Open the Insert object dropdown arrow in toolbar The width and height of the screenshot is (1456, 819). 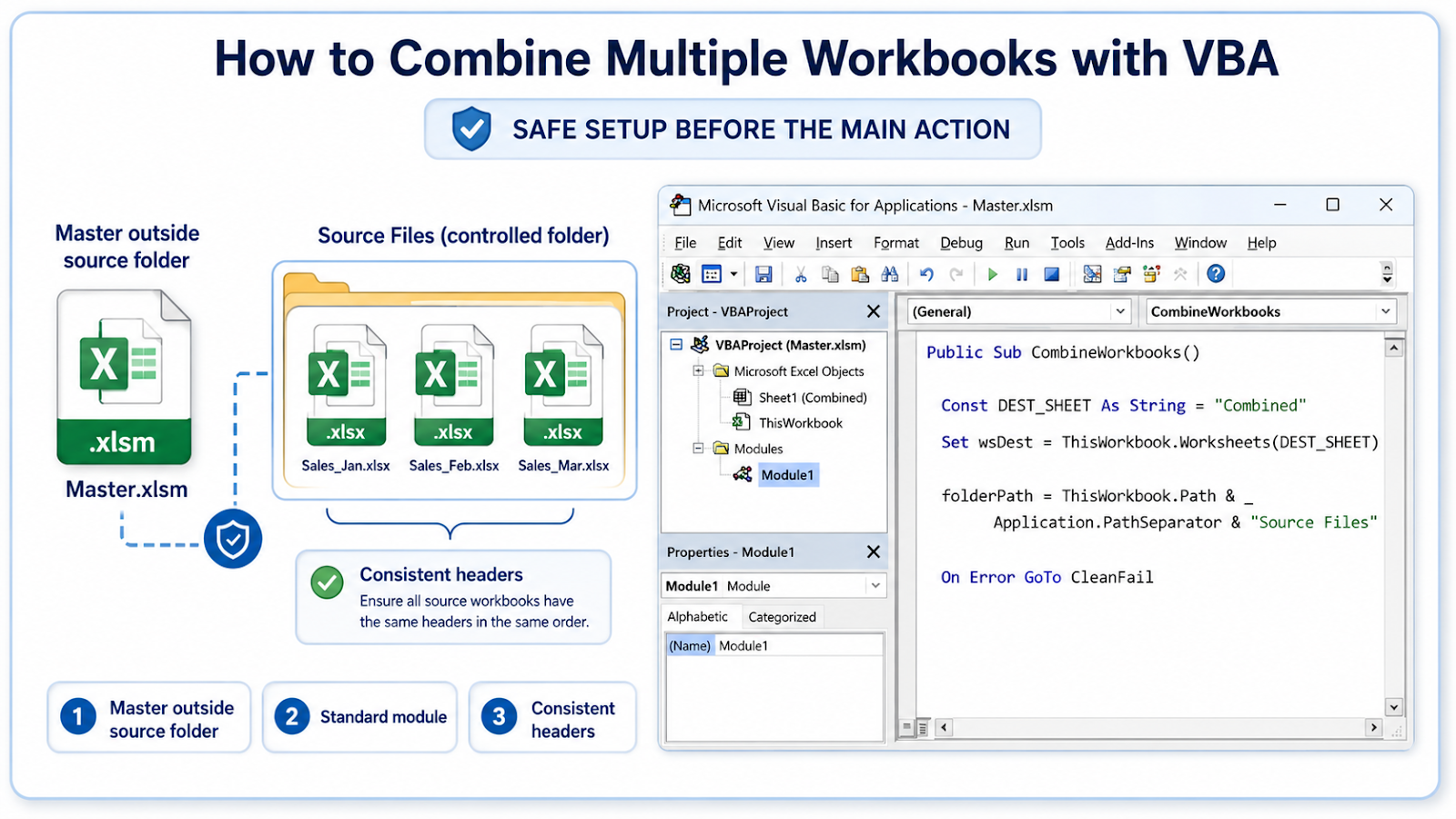point(733,274)
